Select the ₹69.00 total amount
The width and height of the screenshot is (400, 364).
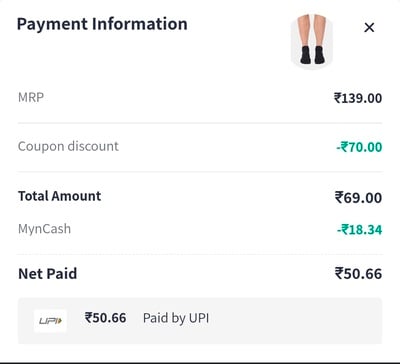tap(358, 197)
